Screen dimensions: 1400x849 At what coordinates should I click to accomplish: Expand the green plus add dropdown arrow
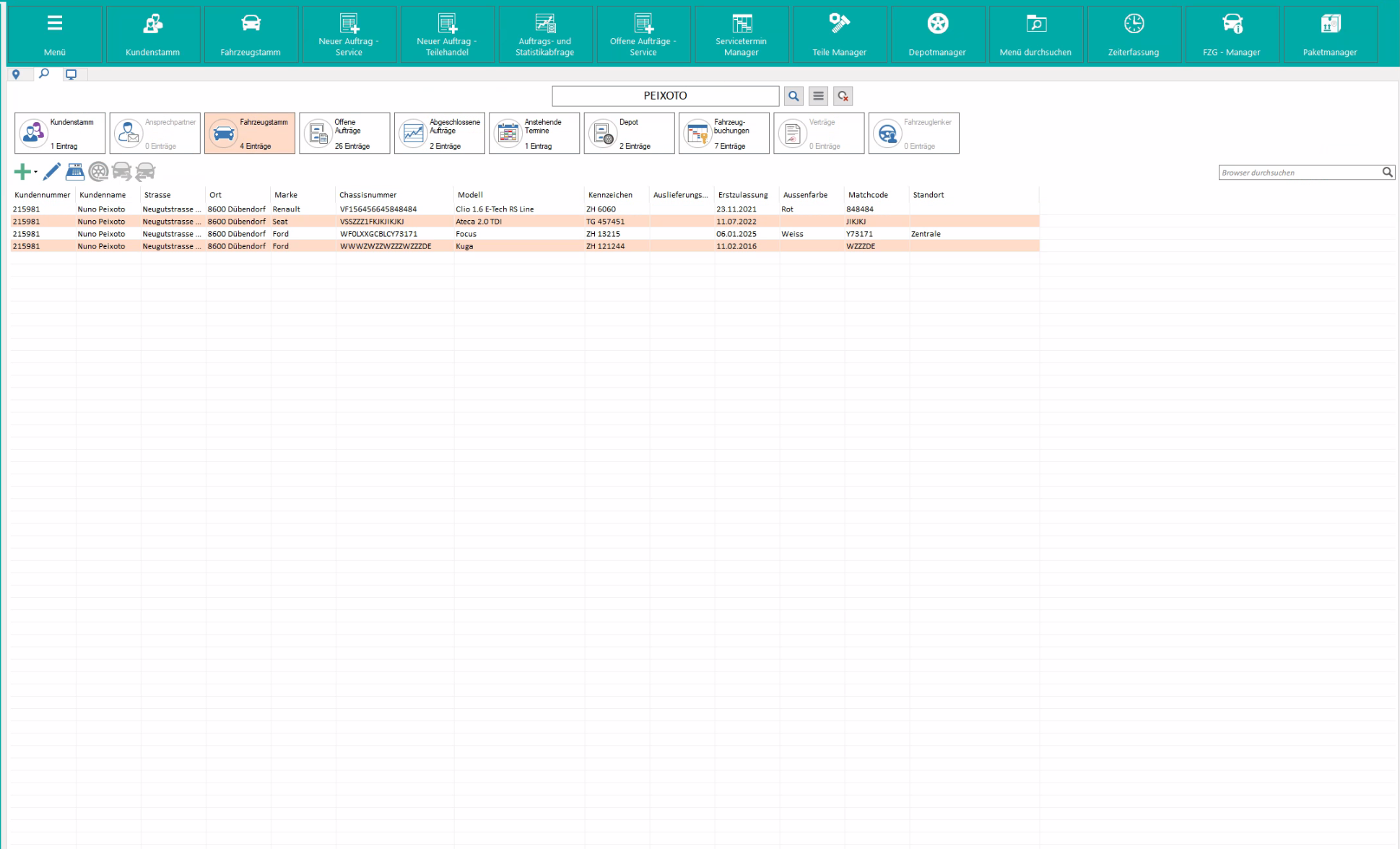click(35, 172)
